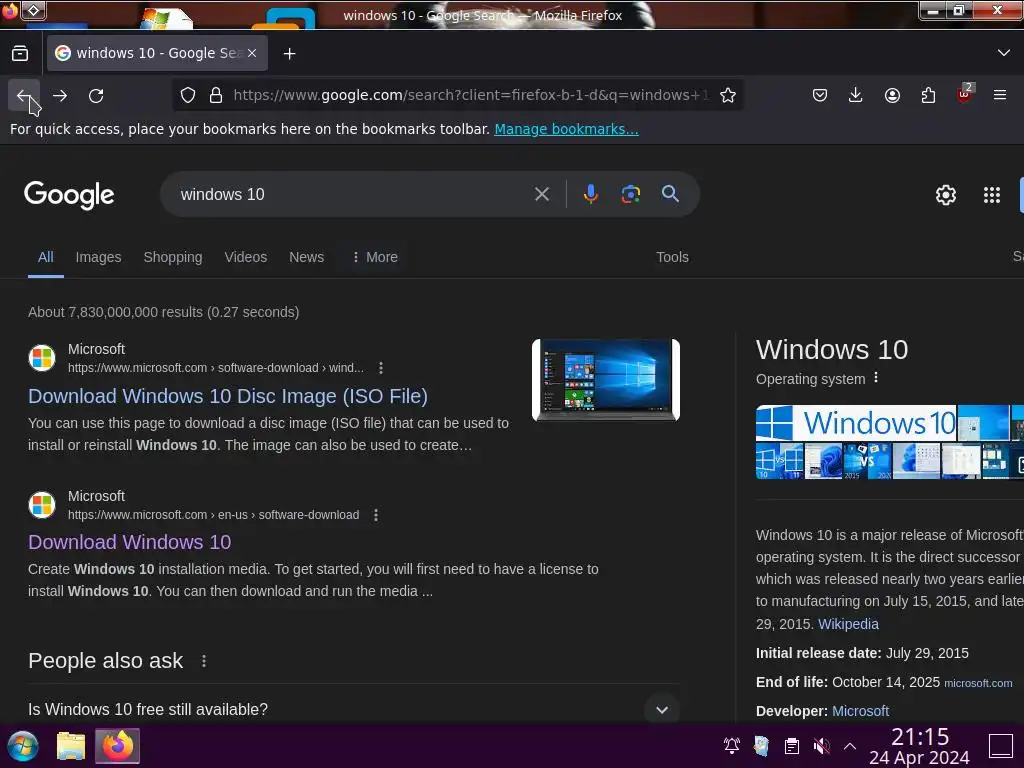
Task: Start voice search with the microphone icon
Action: [x=590, y=194]
